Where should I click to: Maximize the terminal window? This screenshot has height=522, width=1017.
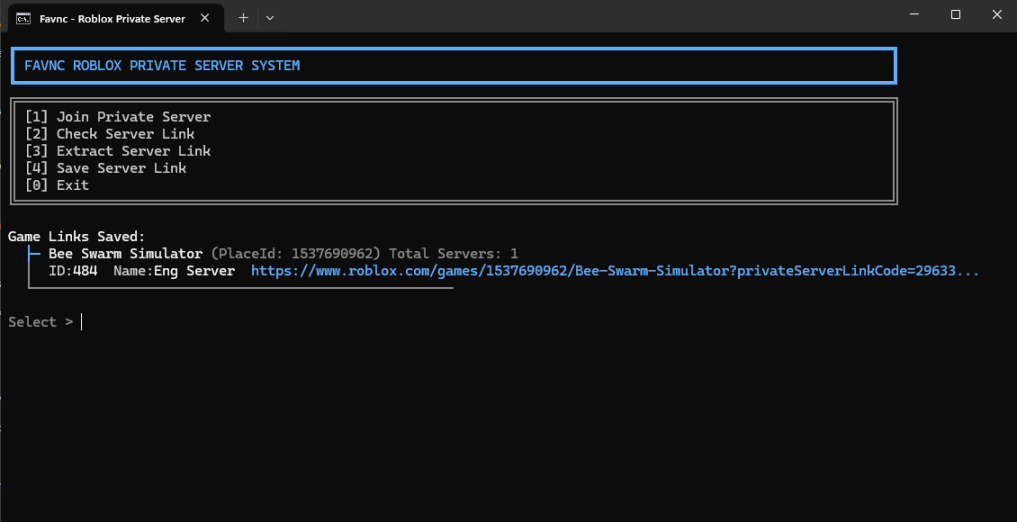pos(955,15)
